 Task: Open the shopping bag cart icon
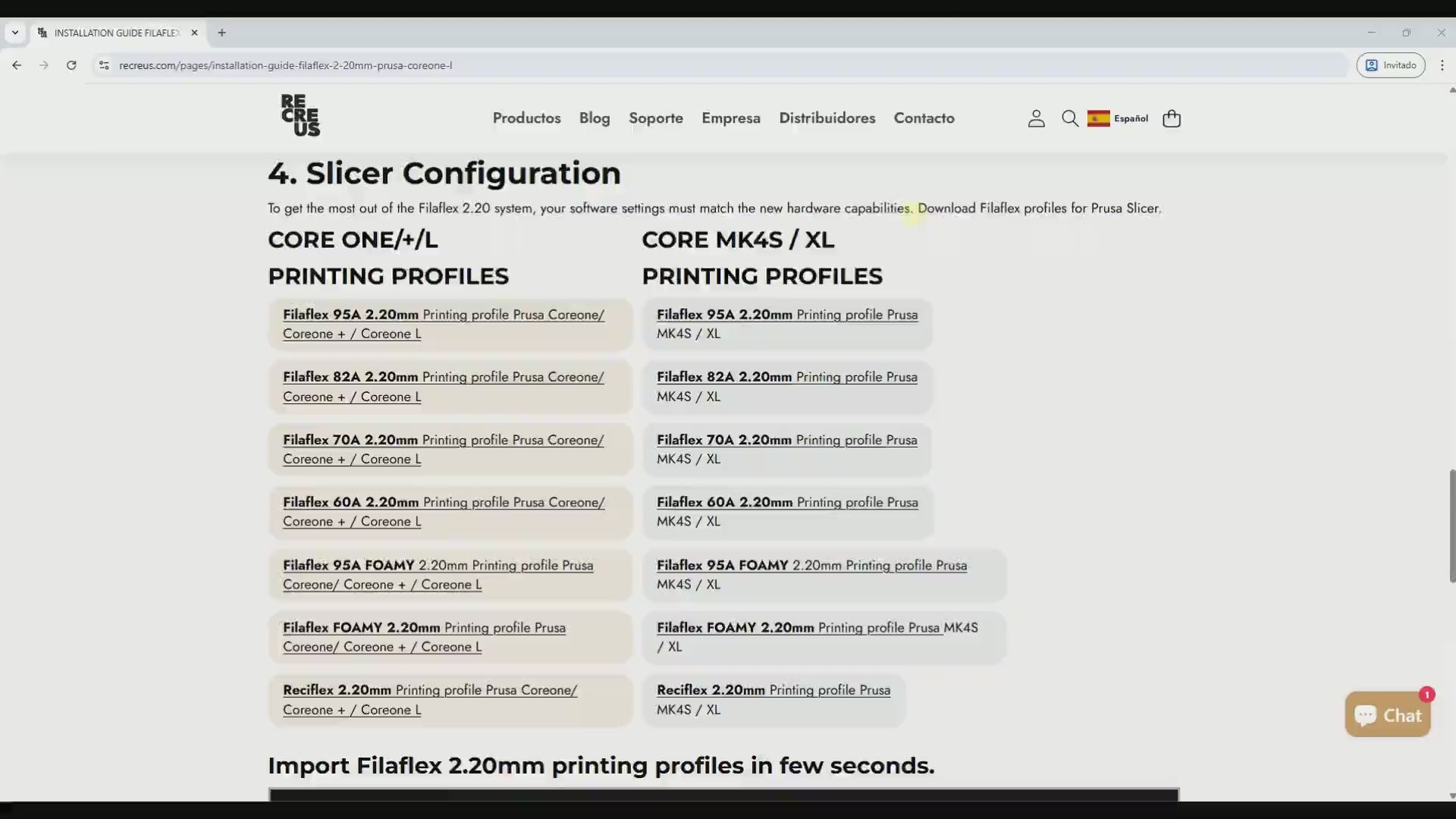[1171, 118]
